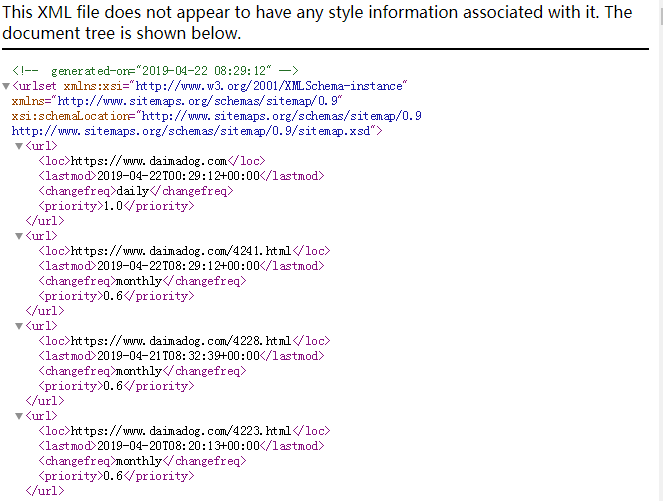Click the priority value 1.0

(113, 206)
